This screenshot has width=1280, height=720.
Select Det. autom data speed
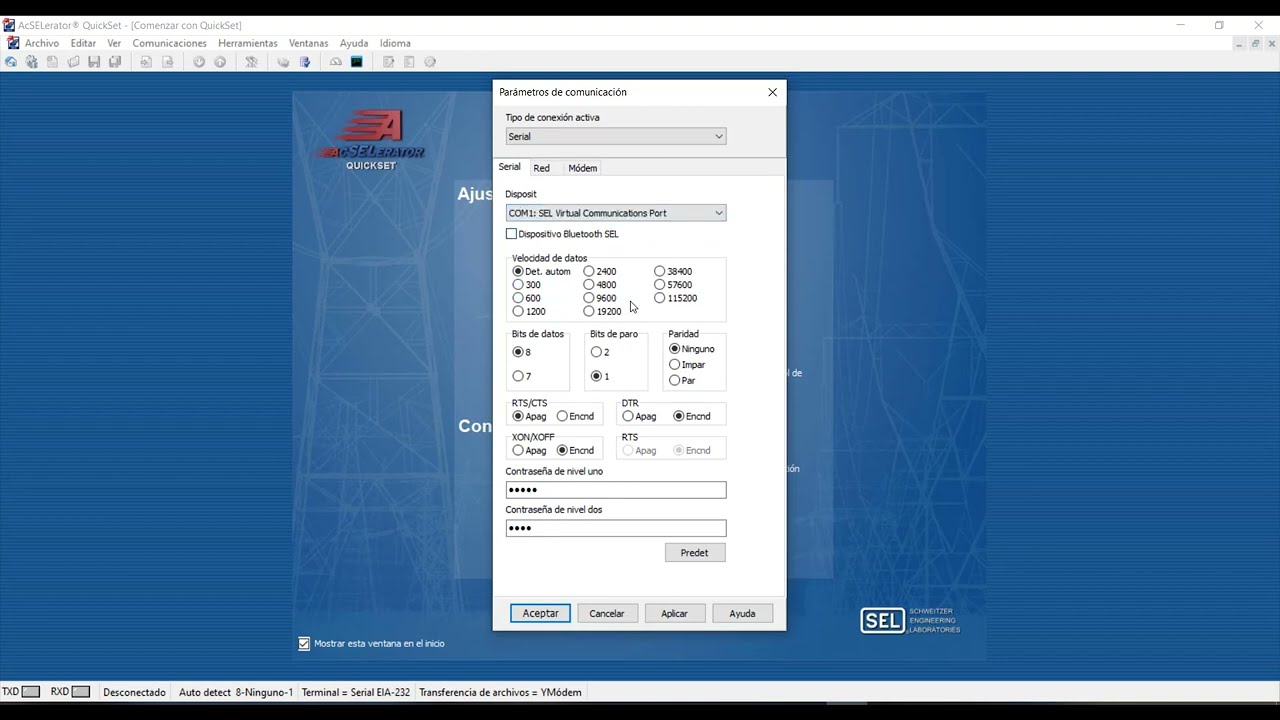point(518,271)
